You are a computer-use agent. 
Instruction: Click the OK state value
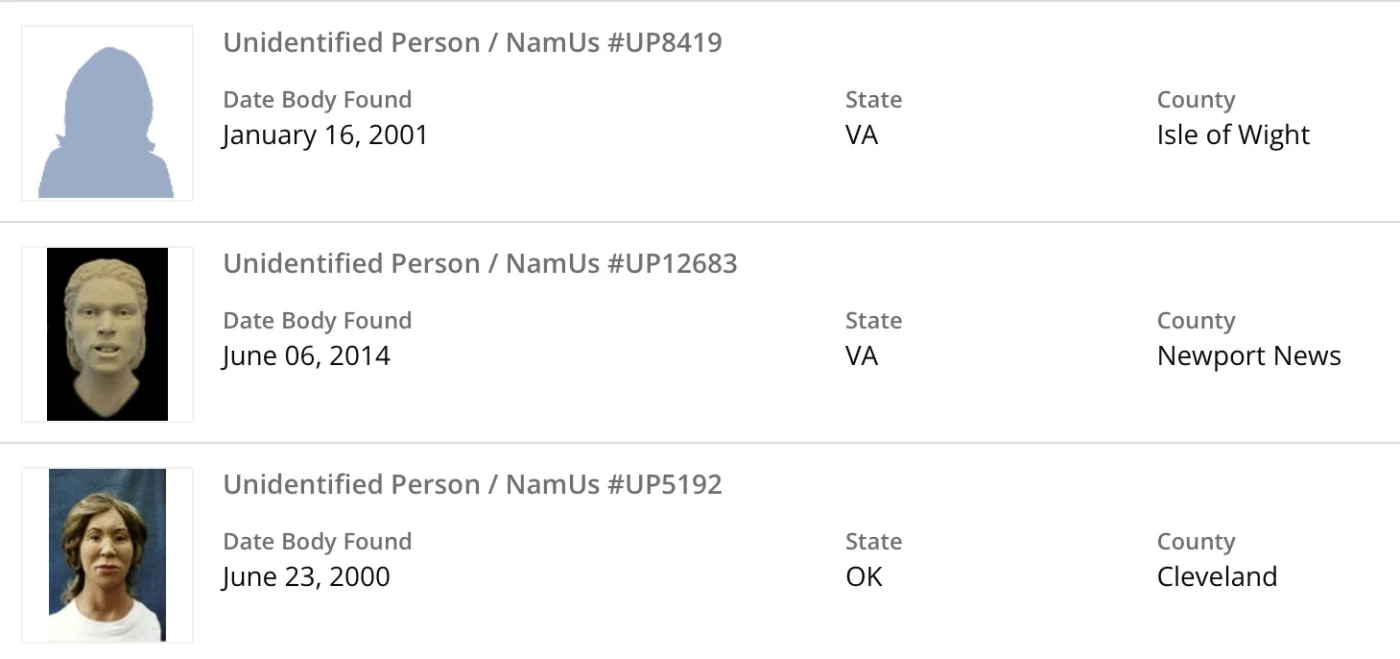pos(864,577)
